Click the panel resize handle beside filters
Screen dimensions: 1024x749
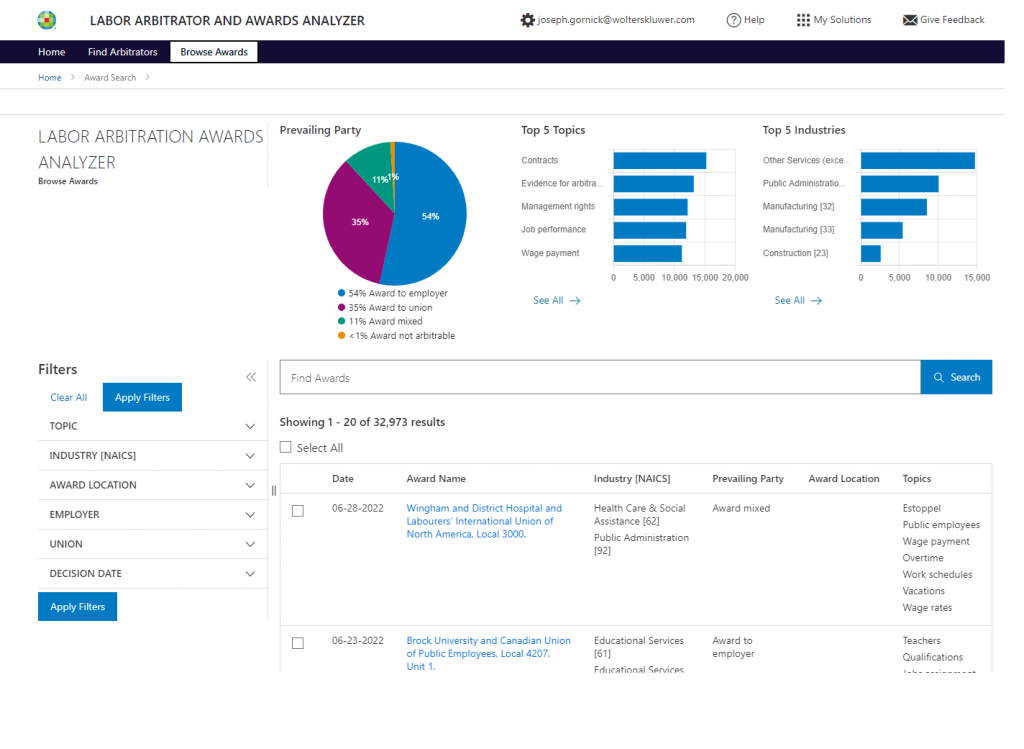click(274, 490)
